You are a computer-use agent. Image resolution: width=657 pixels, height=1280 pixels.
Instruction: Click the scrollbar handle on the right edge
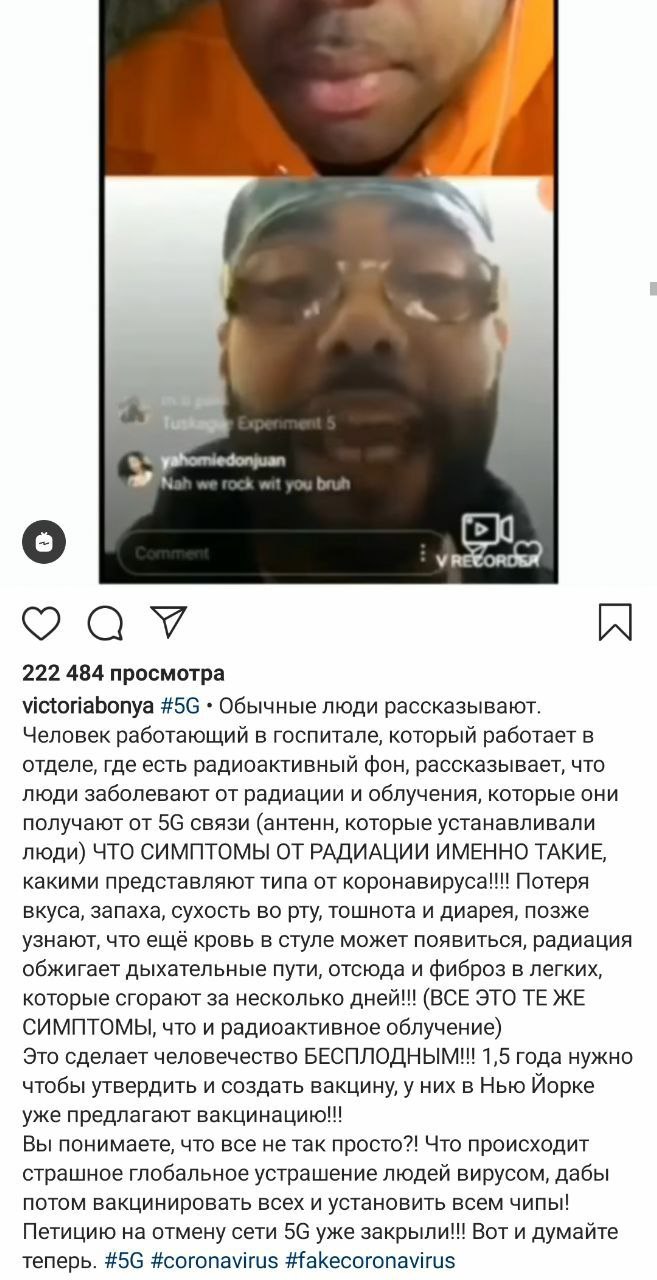[652, 290]
